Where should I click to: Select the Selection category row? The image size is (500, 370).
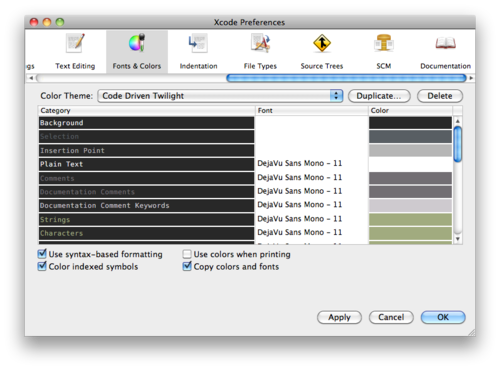coord(146,136)
